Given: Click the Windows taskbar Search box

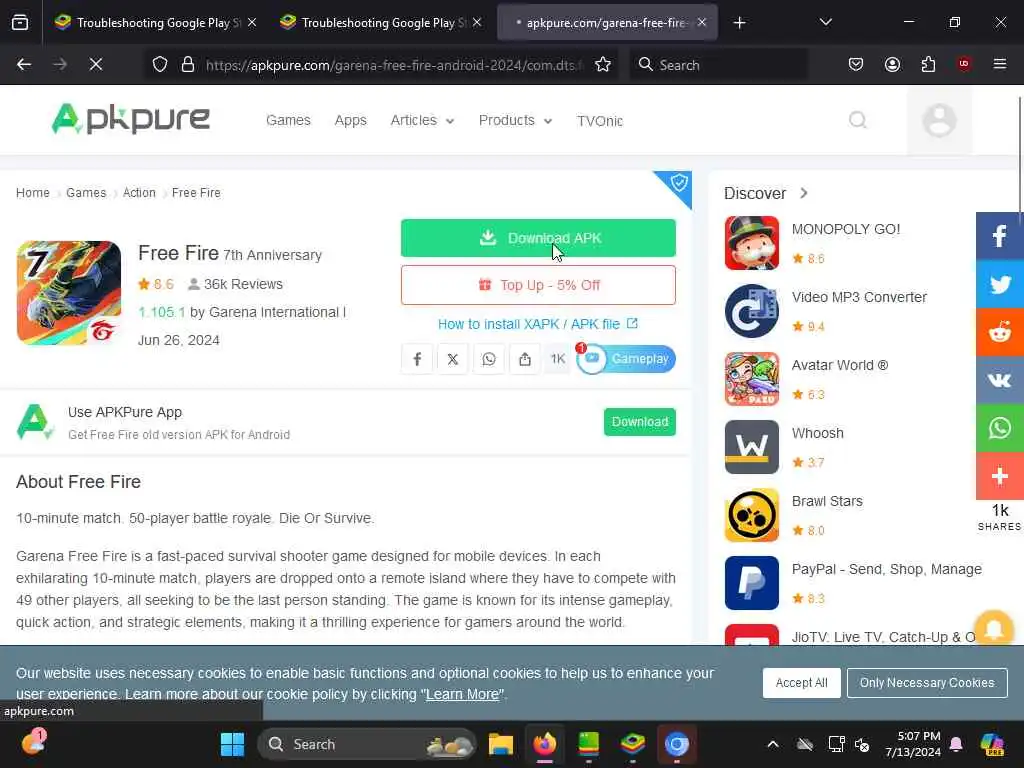Looking at the screenshot, I should [x=367, y=744].
